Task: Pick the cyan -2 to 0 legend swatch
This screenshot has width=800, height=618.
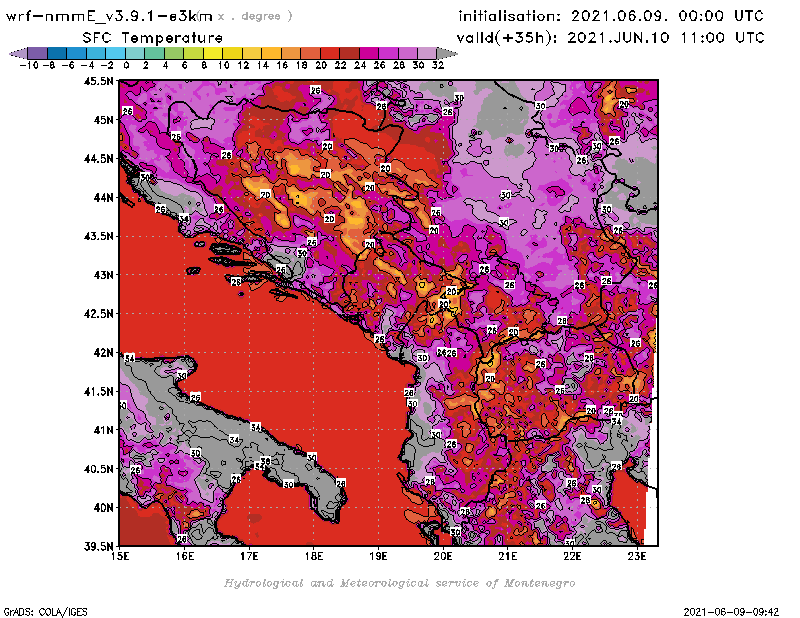Action: 115,53
